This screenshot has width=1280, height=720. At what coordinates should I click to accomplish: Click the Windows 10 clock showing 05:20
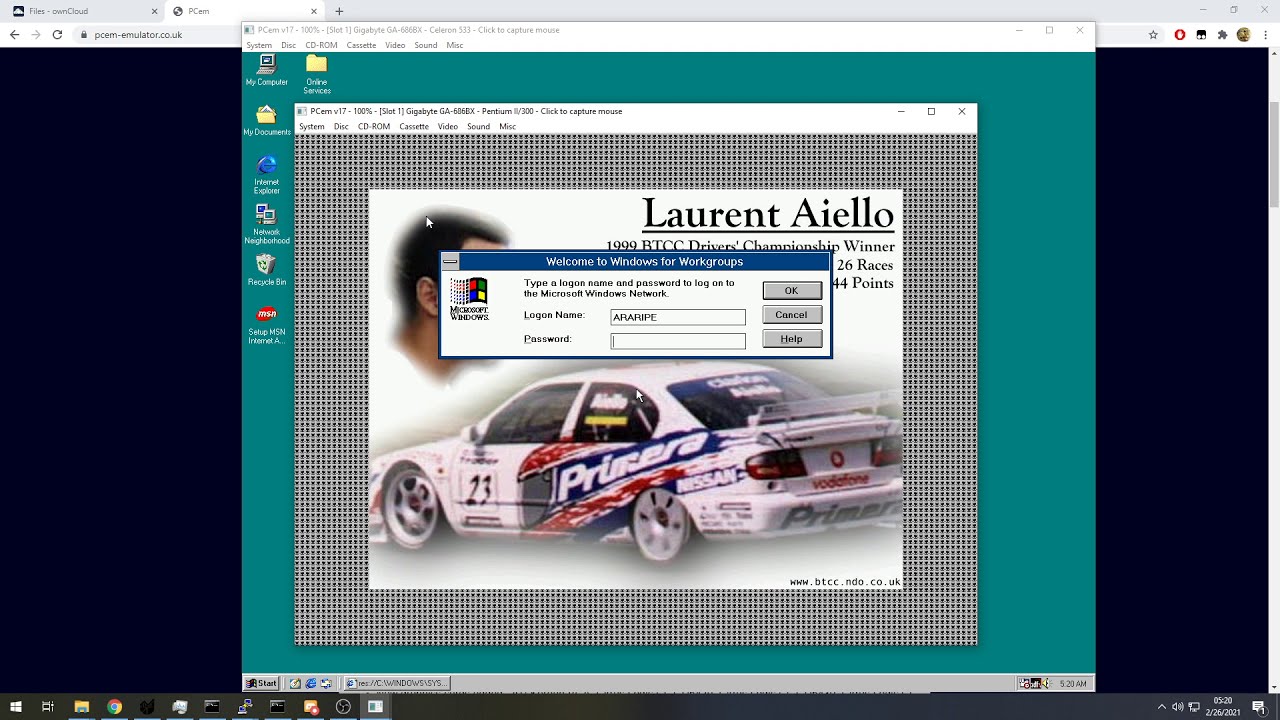pos(1223,706)
